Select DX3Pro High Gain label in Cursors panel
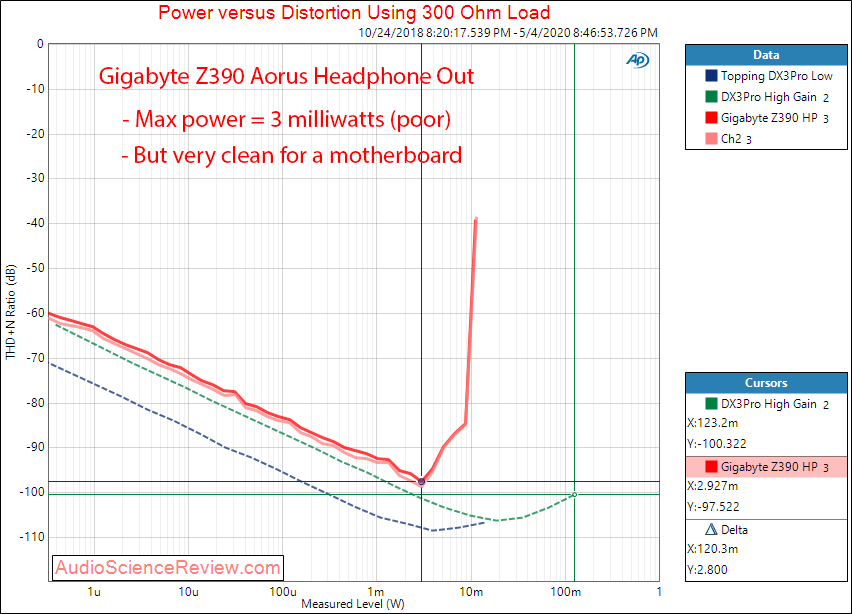Image resolution: width=852 pixels, height=614 pixels. point(769,404)
